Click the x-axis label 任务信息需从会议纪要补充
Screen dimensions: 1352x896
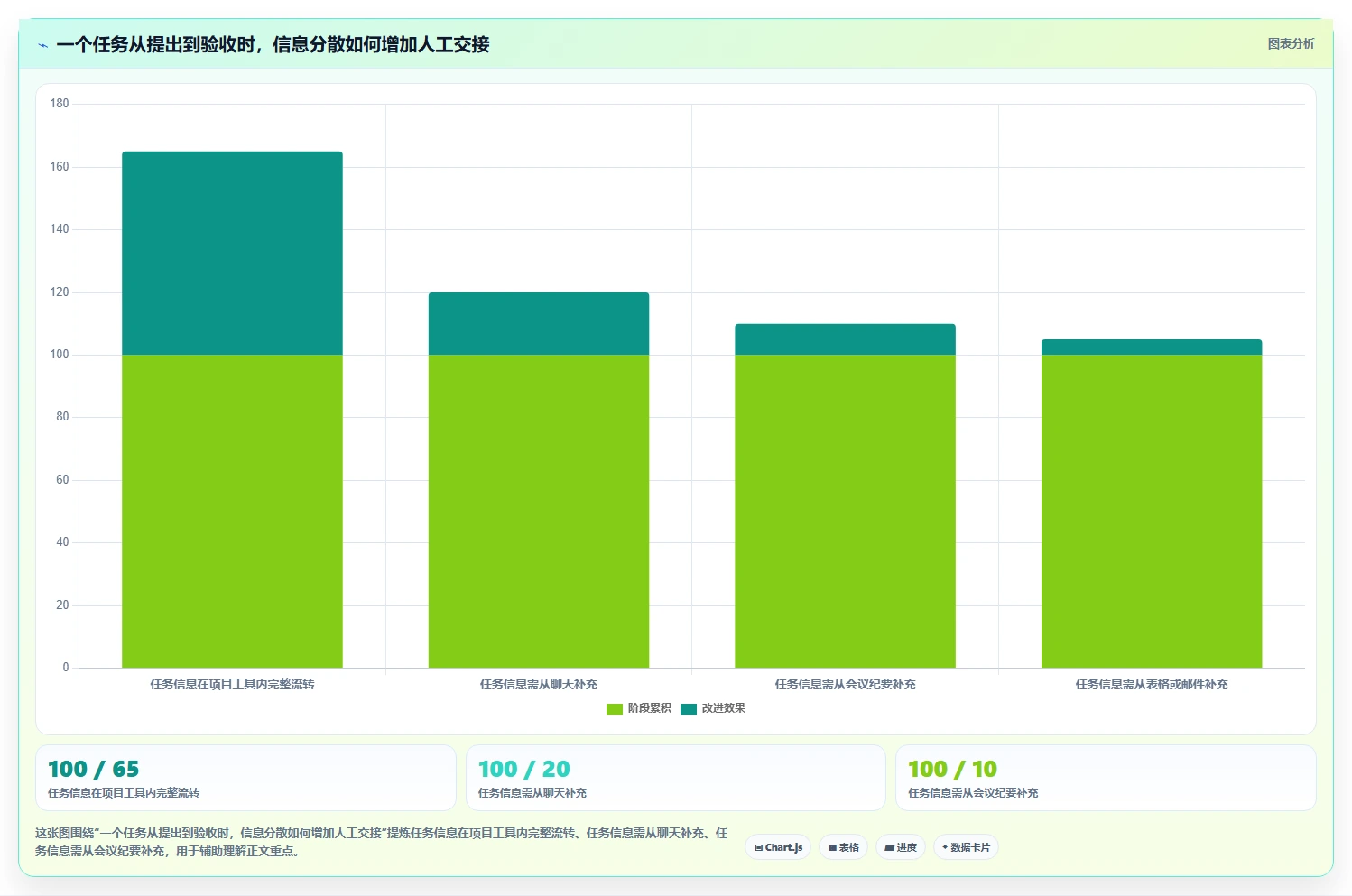(x=845, y=684)
